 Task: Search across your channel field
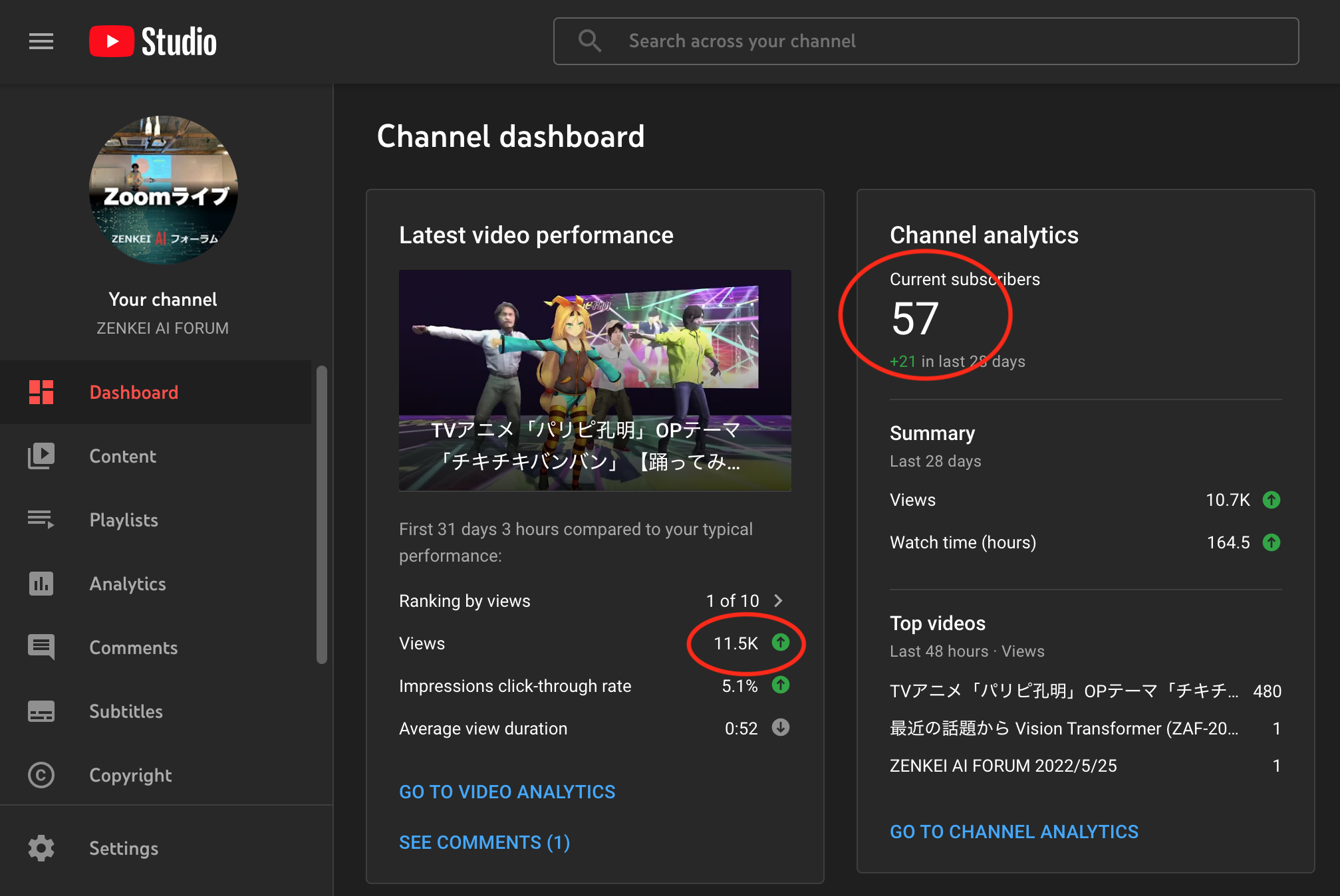(926, 41)
